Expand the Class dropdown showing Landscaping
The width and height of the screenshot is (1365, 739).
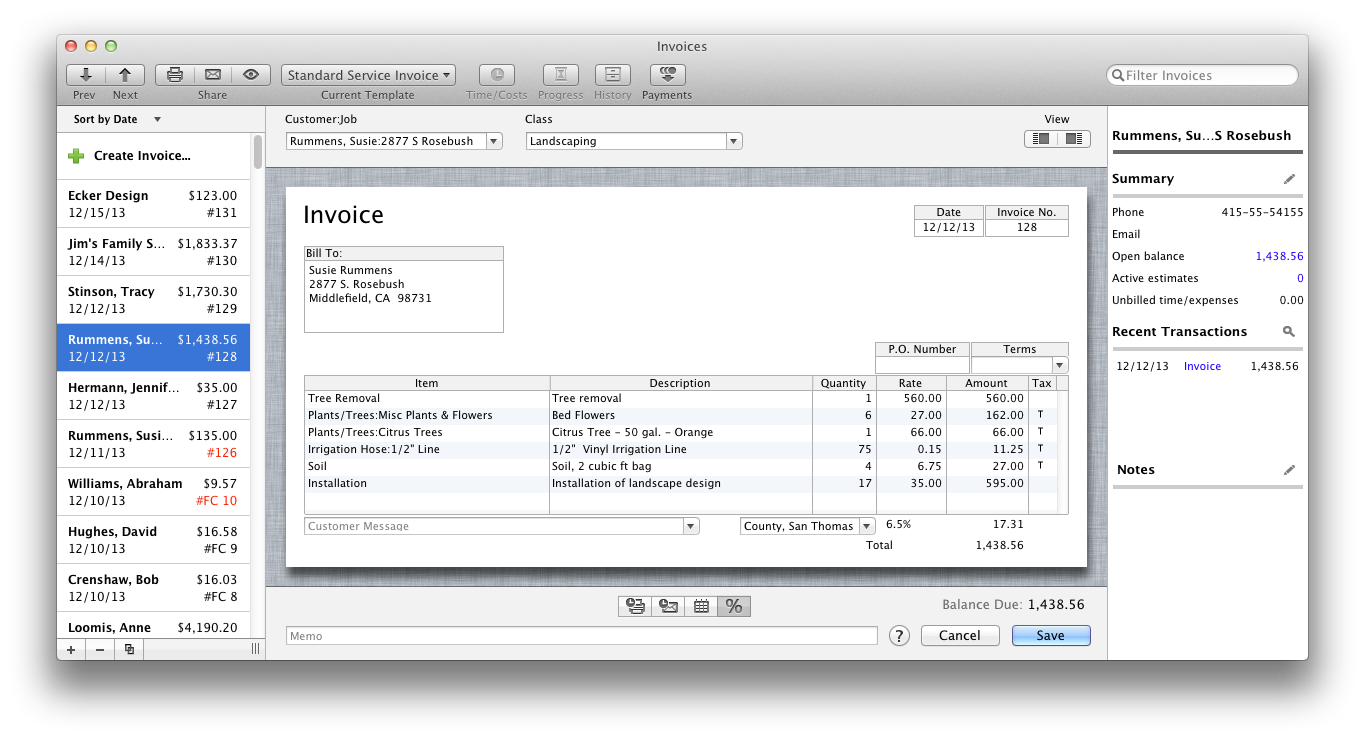(x=734, y=141)
